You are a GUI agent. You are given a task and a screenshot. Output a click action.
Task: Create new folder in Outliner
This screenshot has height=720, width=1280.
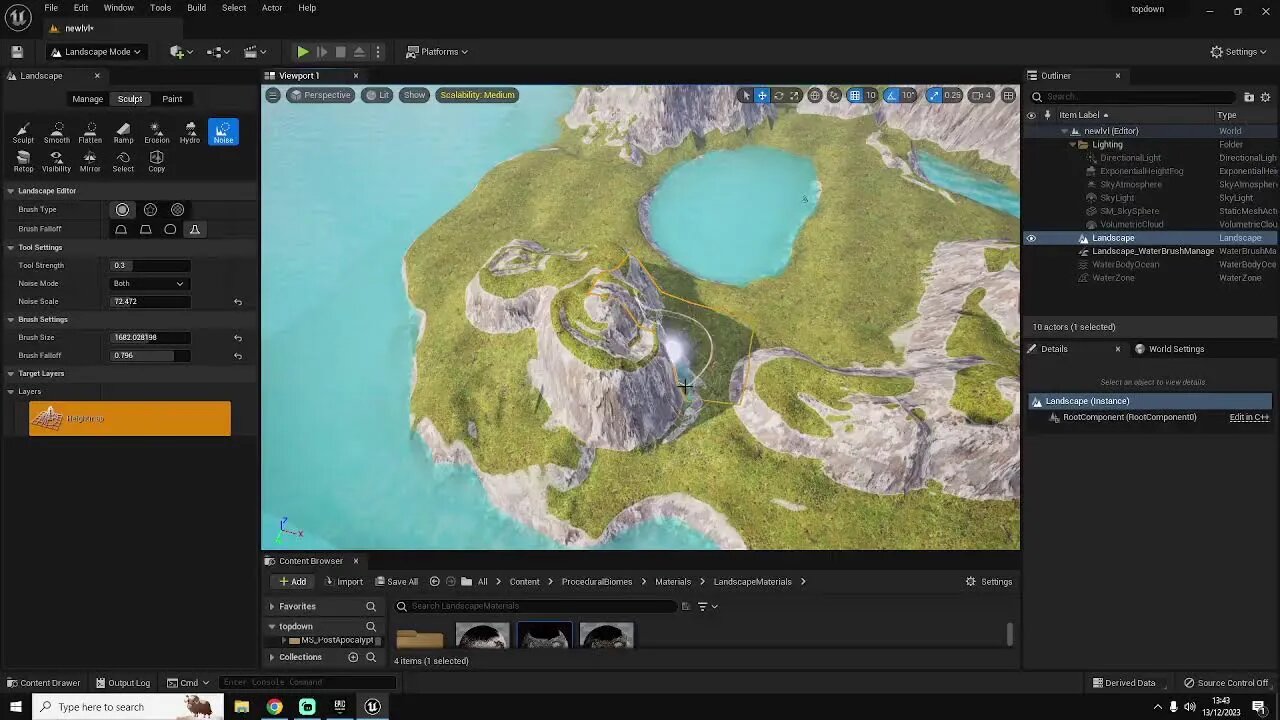tap(1249, 97)
